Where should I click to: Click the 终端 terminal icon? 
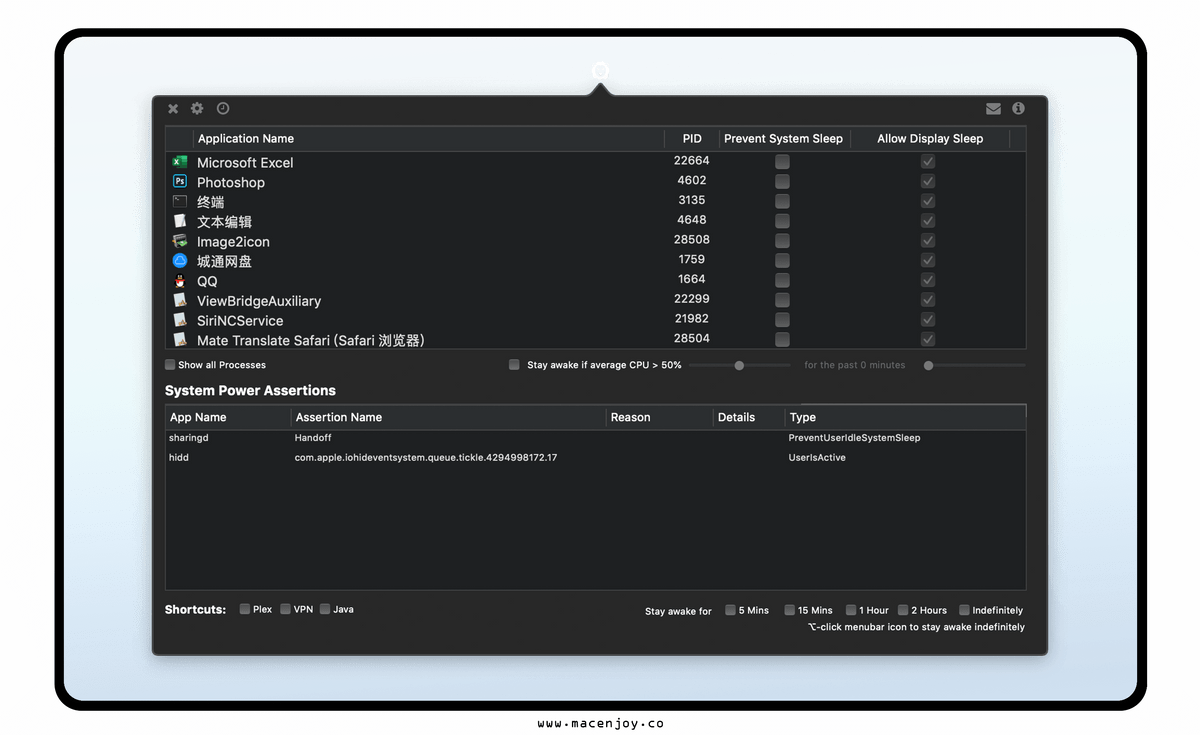[x=180, y=201]
